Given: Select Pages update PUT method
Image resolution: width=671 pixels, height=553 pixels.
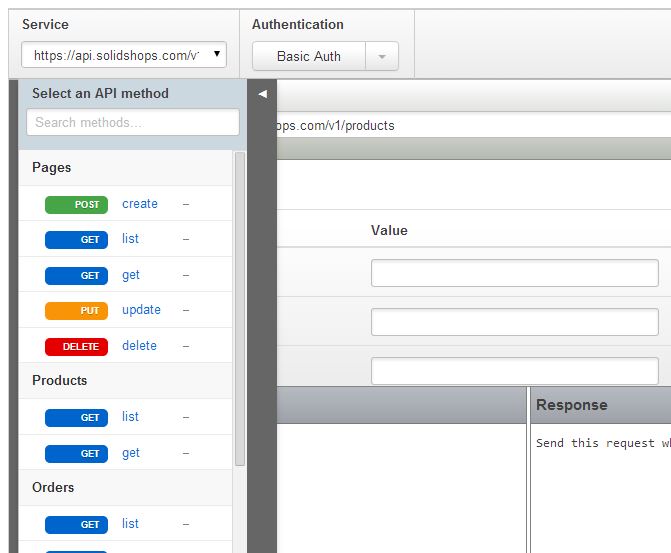Looking at the screenshot, I should [x=141, y=309].
